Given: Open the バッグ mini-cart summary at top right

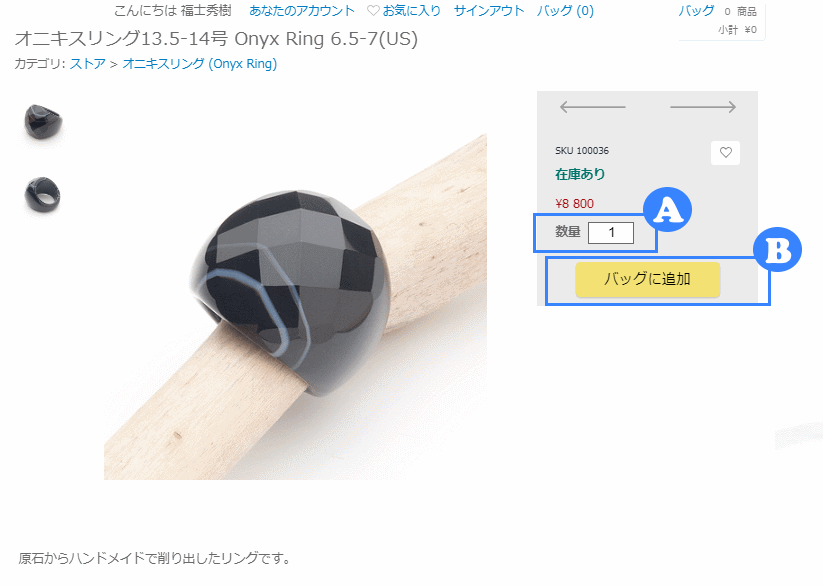Looking at the screenshot, I should tap(721, 20).
